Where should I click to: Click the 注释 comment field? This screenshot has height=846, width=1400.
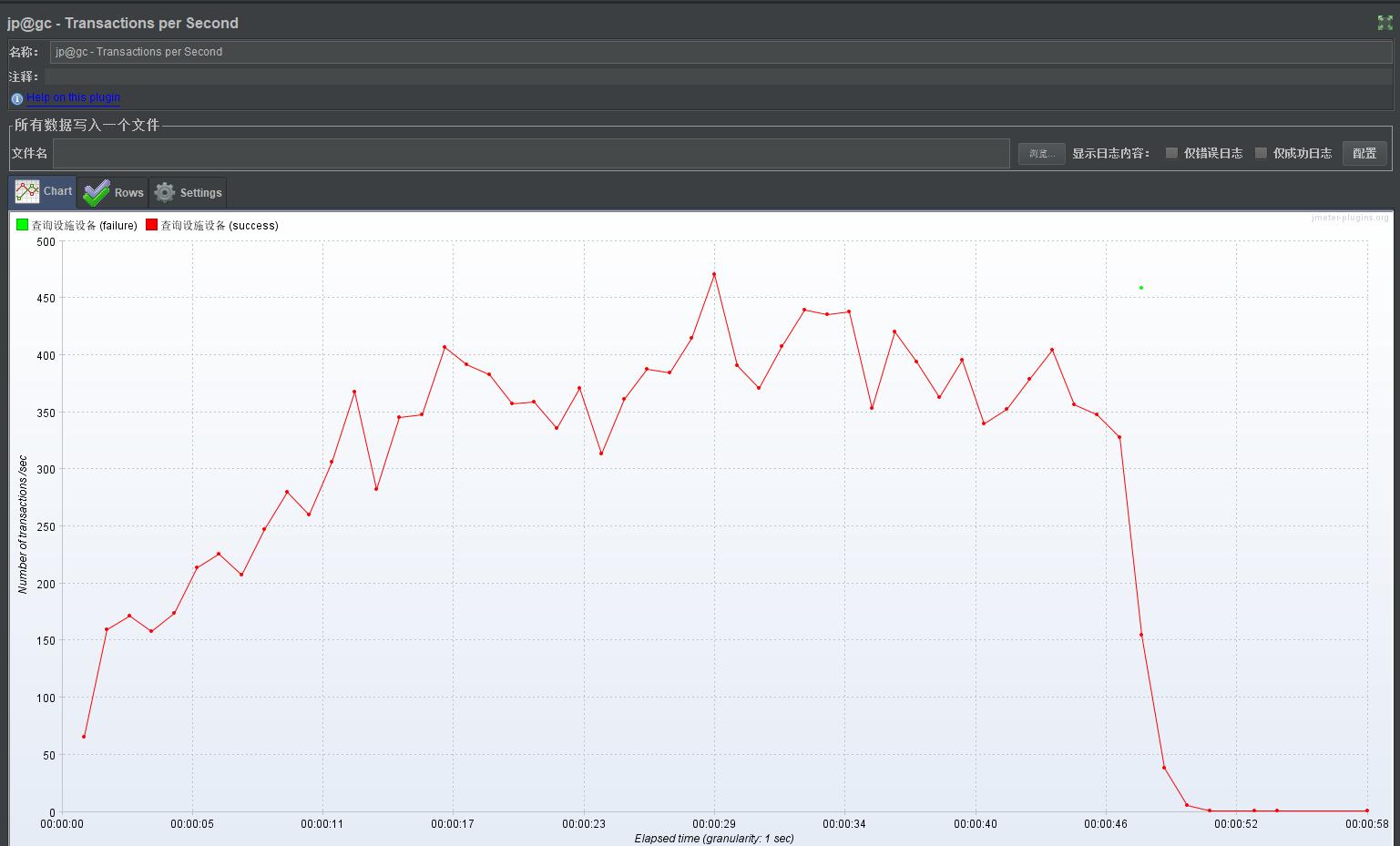[x=720, y=76]
